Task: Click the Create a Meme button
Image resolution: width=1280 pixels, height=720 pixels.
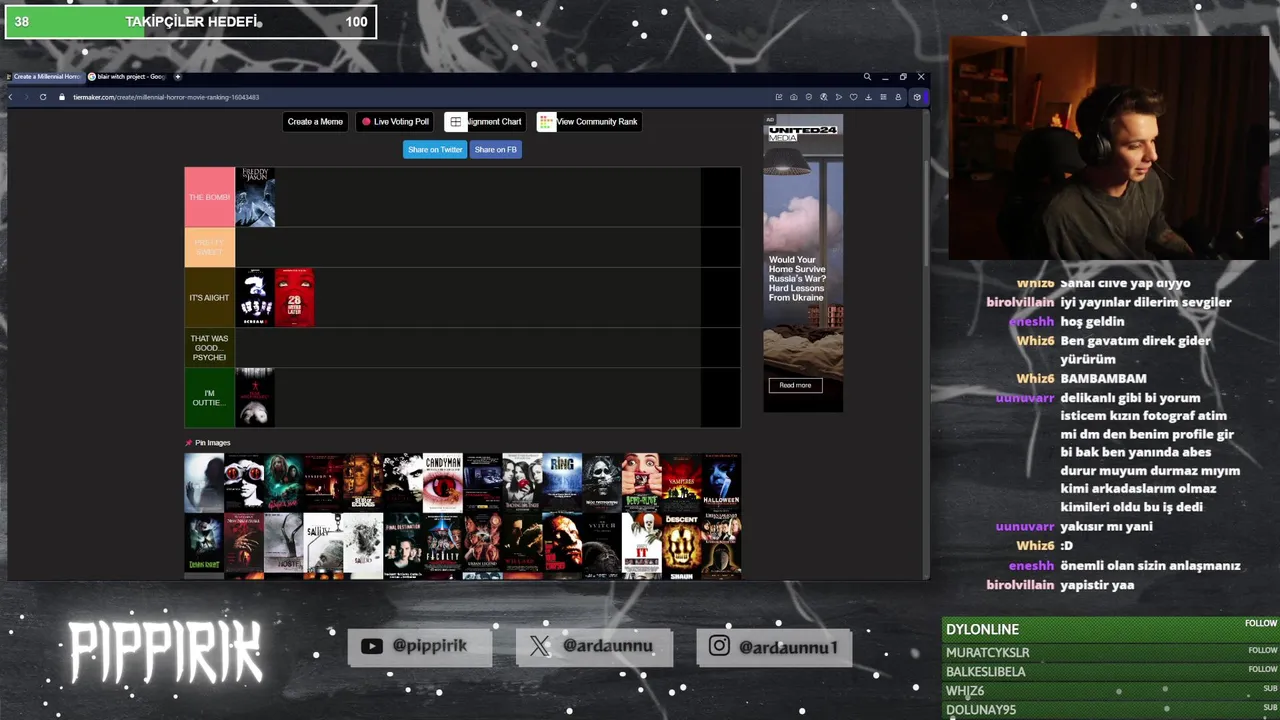Action: coord(315,122)
